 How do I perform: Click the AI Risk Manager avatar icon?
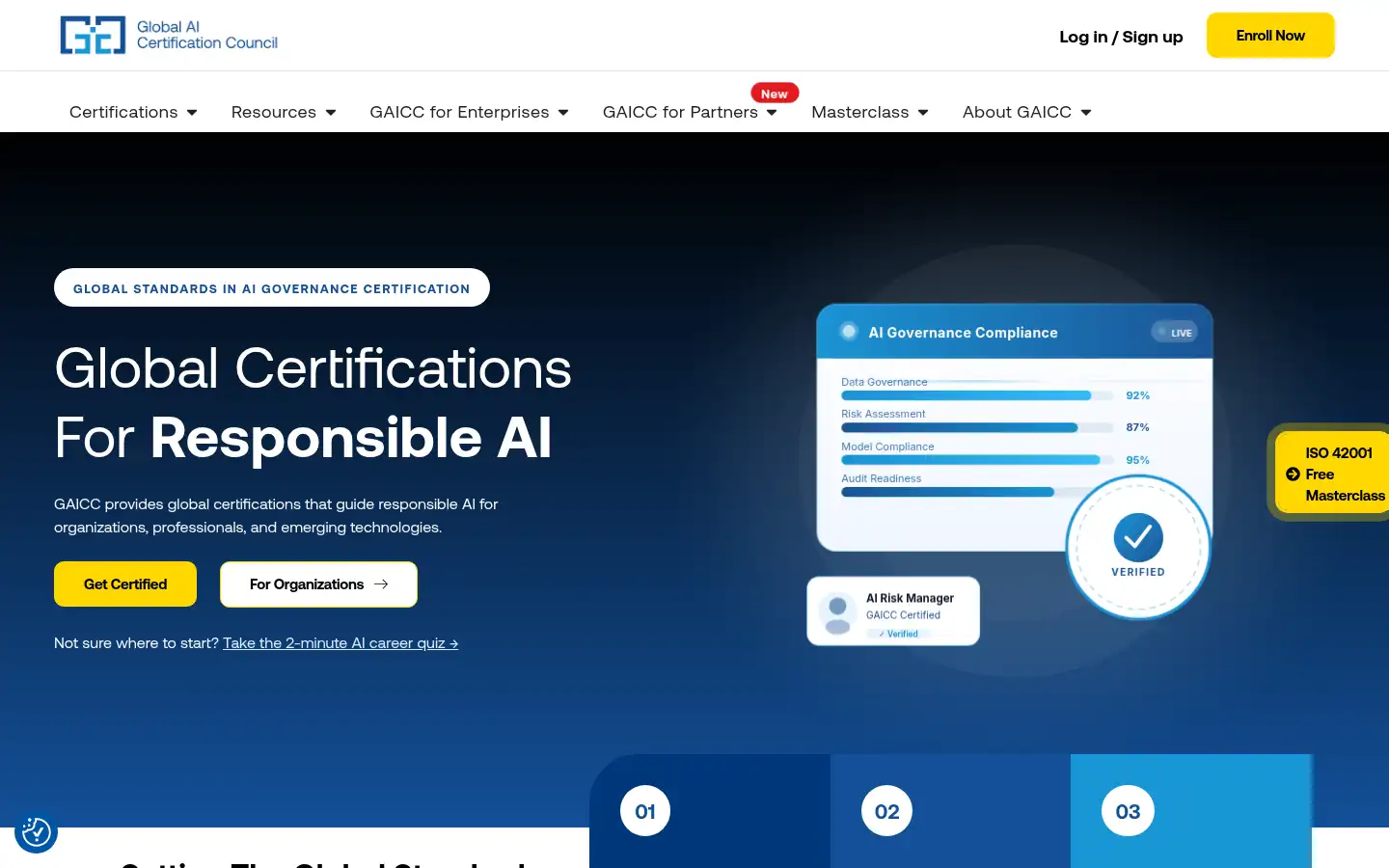tap(838, 612)
